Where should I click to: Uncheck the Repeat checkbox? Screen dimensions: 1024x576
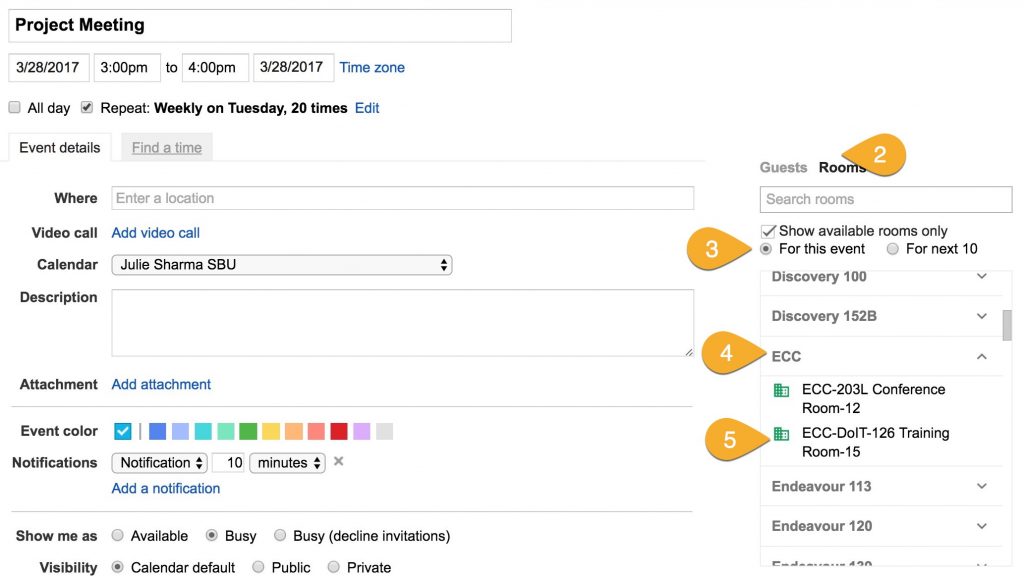point(87,108)
